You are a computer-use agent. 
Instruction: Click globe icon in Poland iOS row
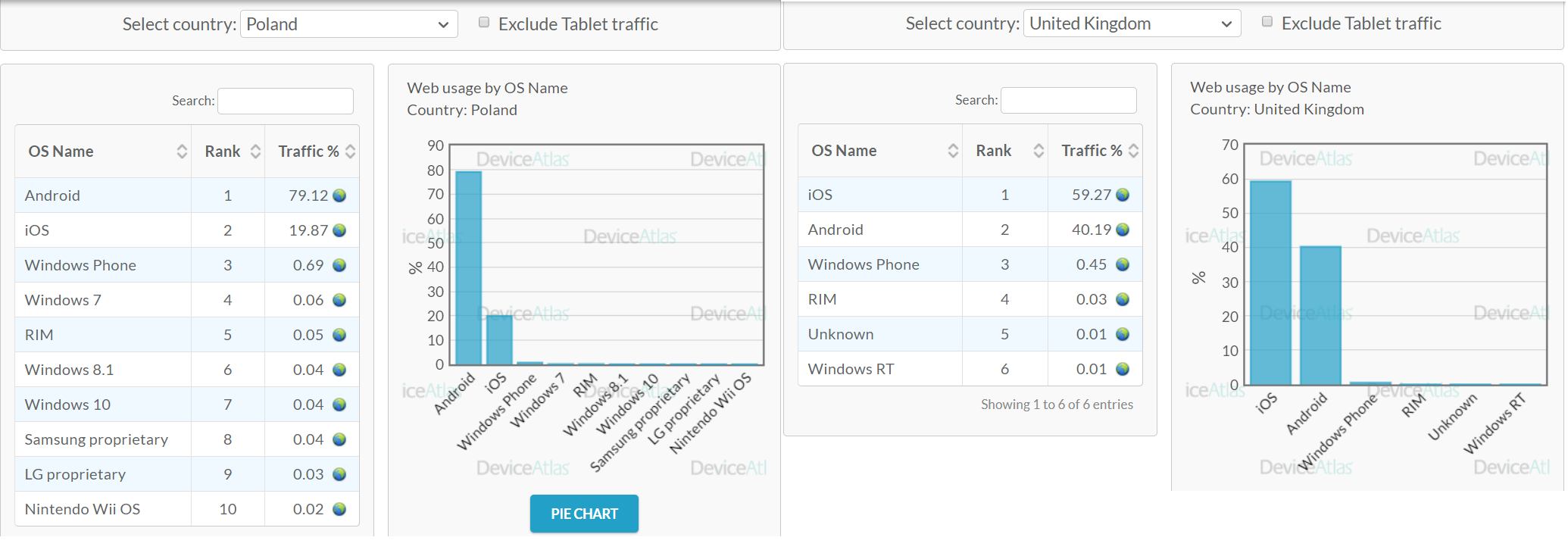tap(339, 230)
